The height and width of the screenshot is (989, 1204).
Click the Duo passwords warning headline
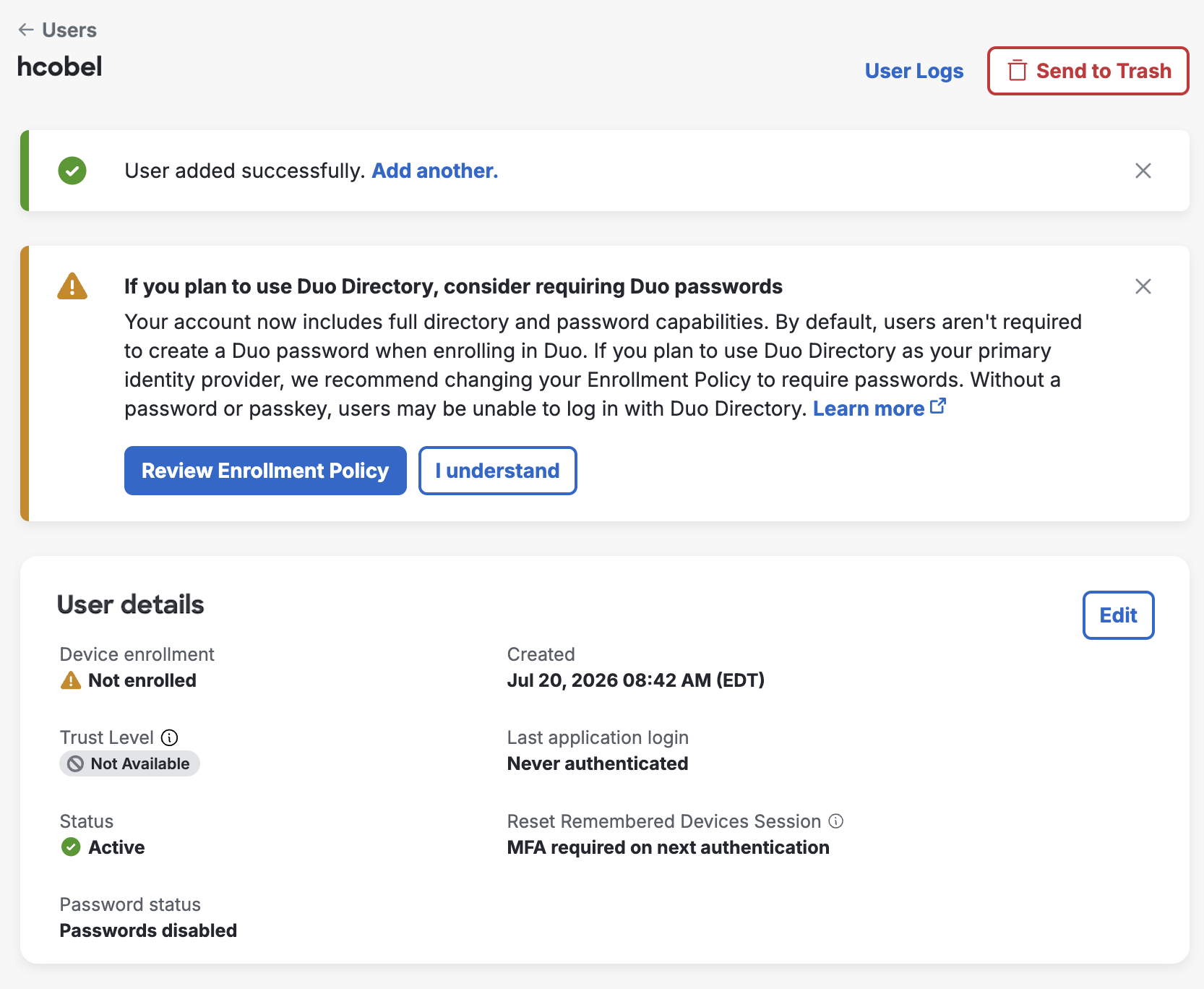(453, 286)
